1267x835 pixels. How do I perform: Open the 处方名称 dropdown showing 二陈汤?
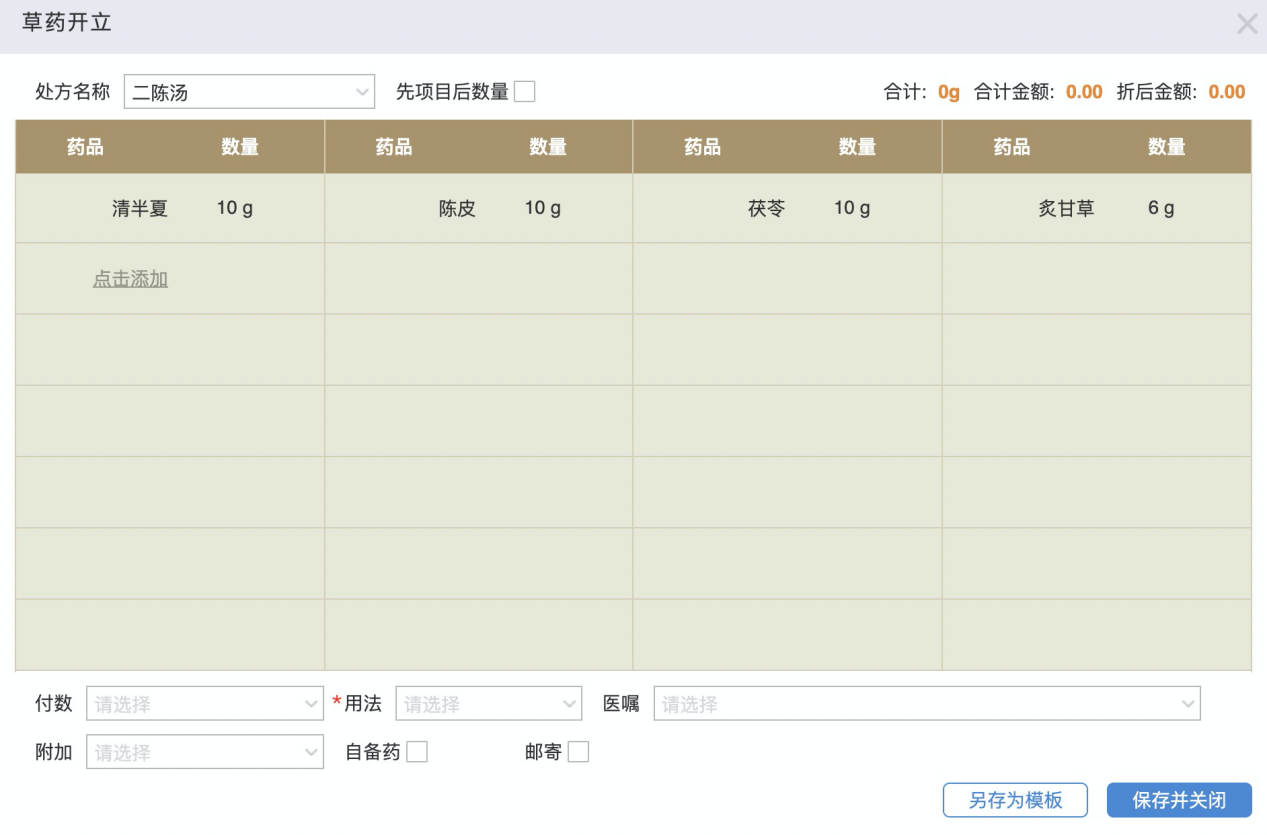[248, 91]
